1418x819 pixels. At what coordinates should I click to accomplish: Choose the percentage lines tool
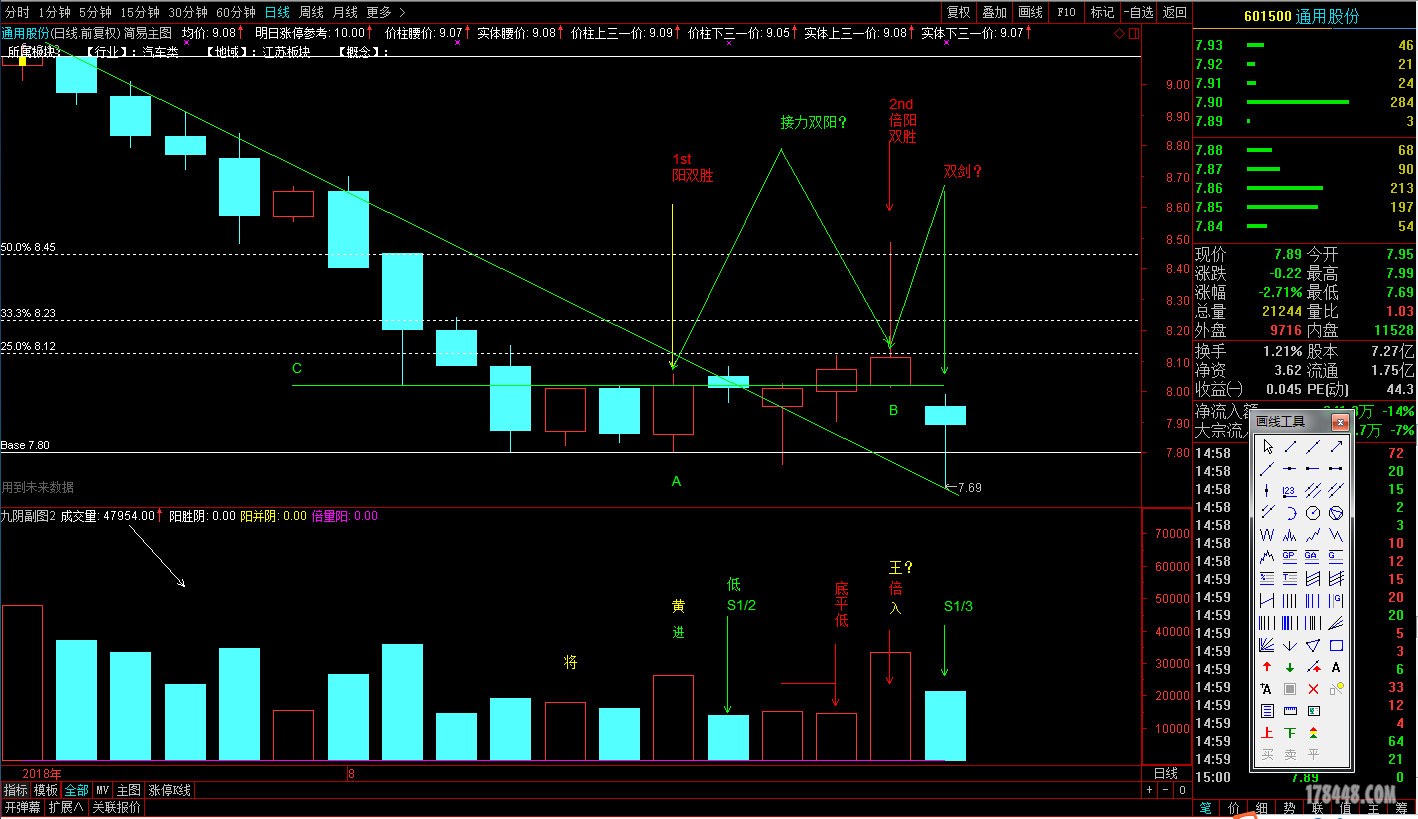tap(1267, 577)
